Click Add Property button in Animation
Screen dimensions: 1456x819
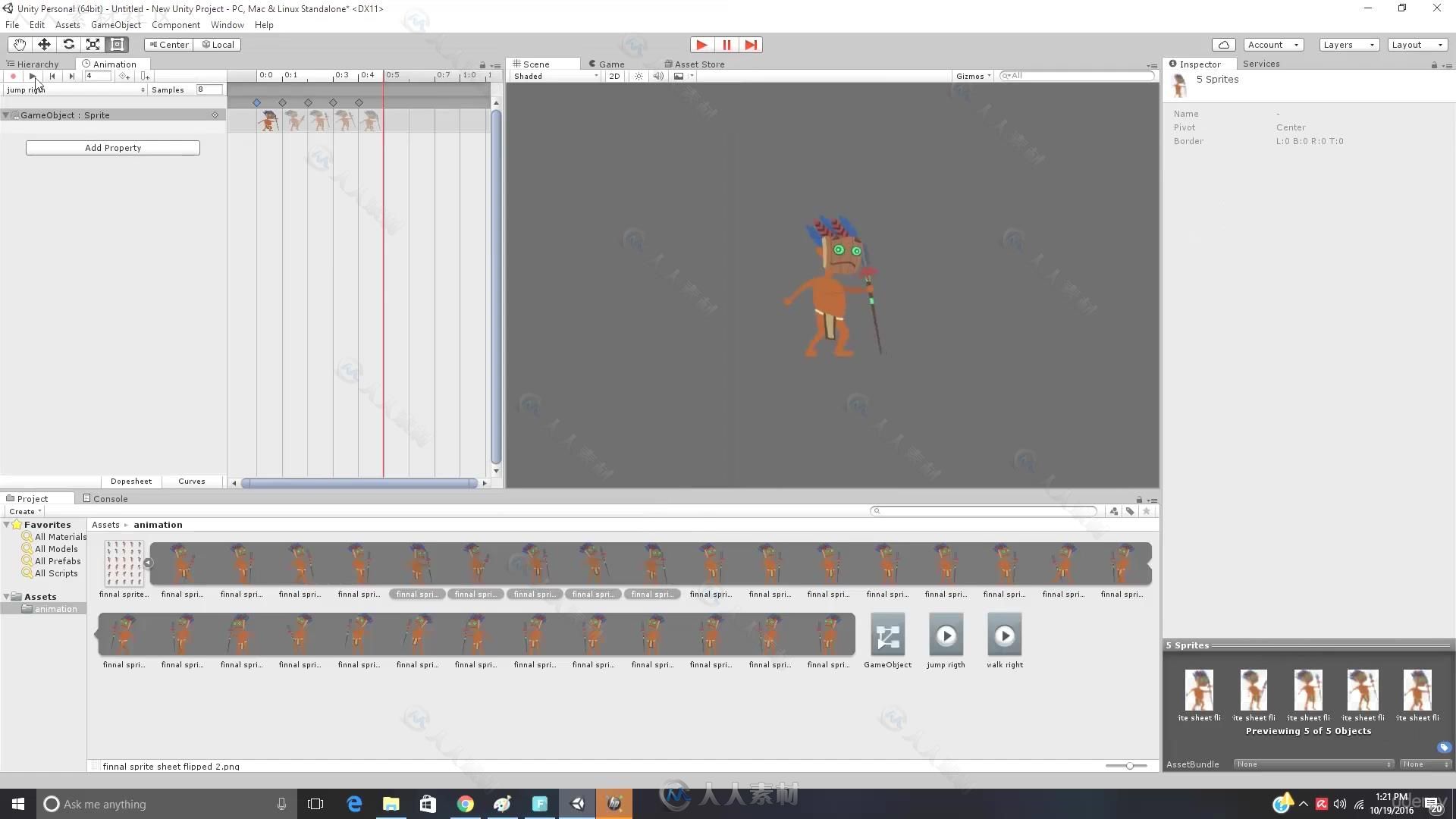click(112, 147)
